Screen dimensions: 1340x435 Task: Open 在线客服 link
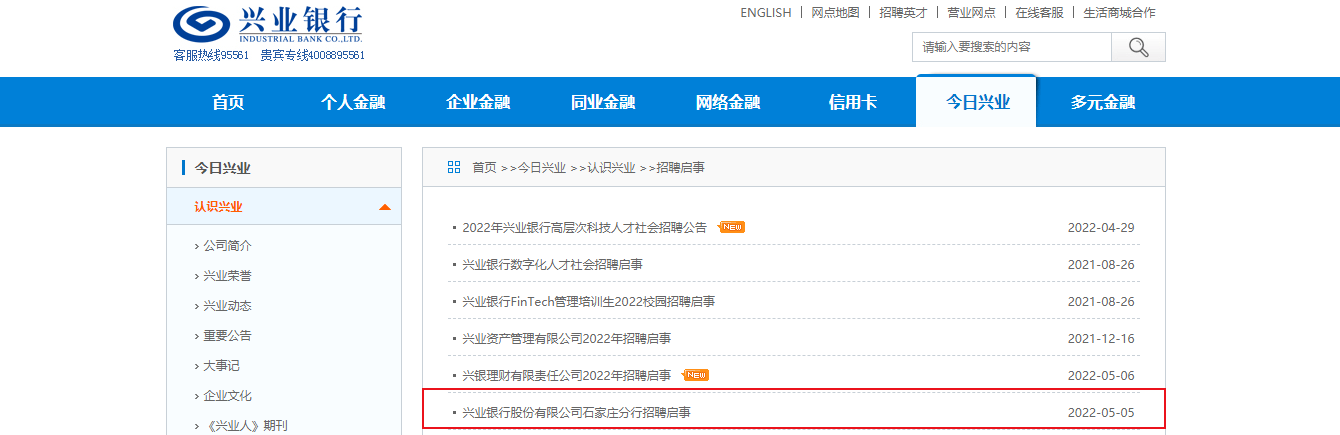[1039, 13]
